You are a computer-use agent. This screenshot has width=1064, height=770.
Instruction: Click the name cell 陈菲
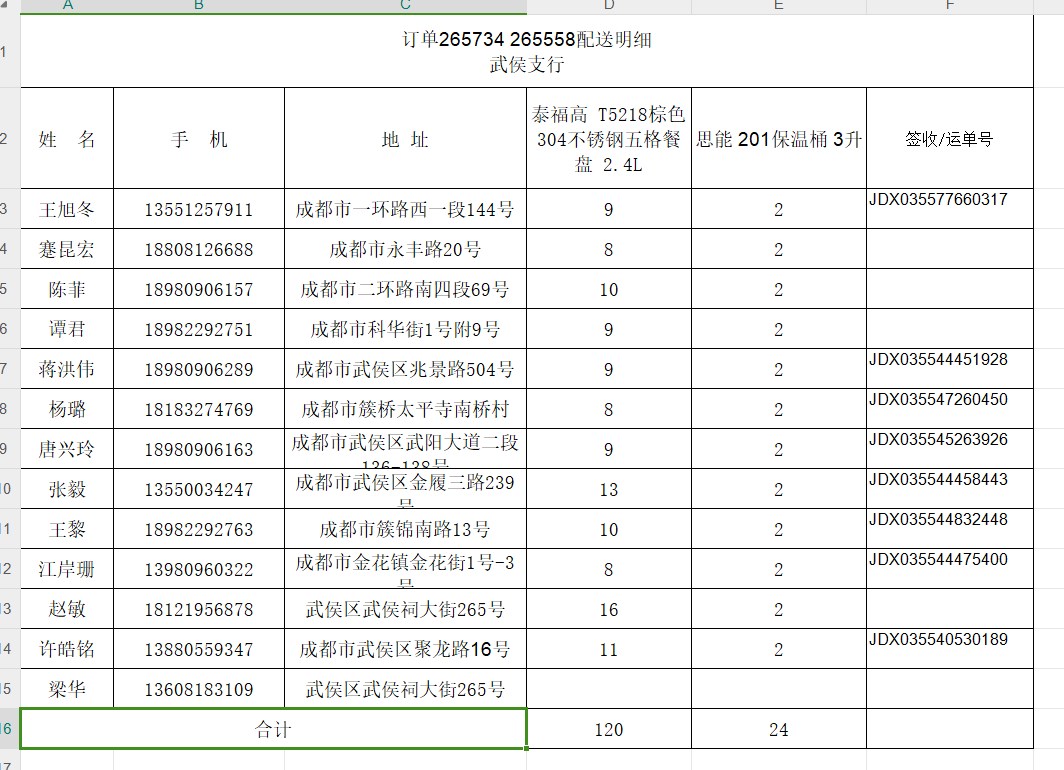click(x=67, y=289)
